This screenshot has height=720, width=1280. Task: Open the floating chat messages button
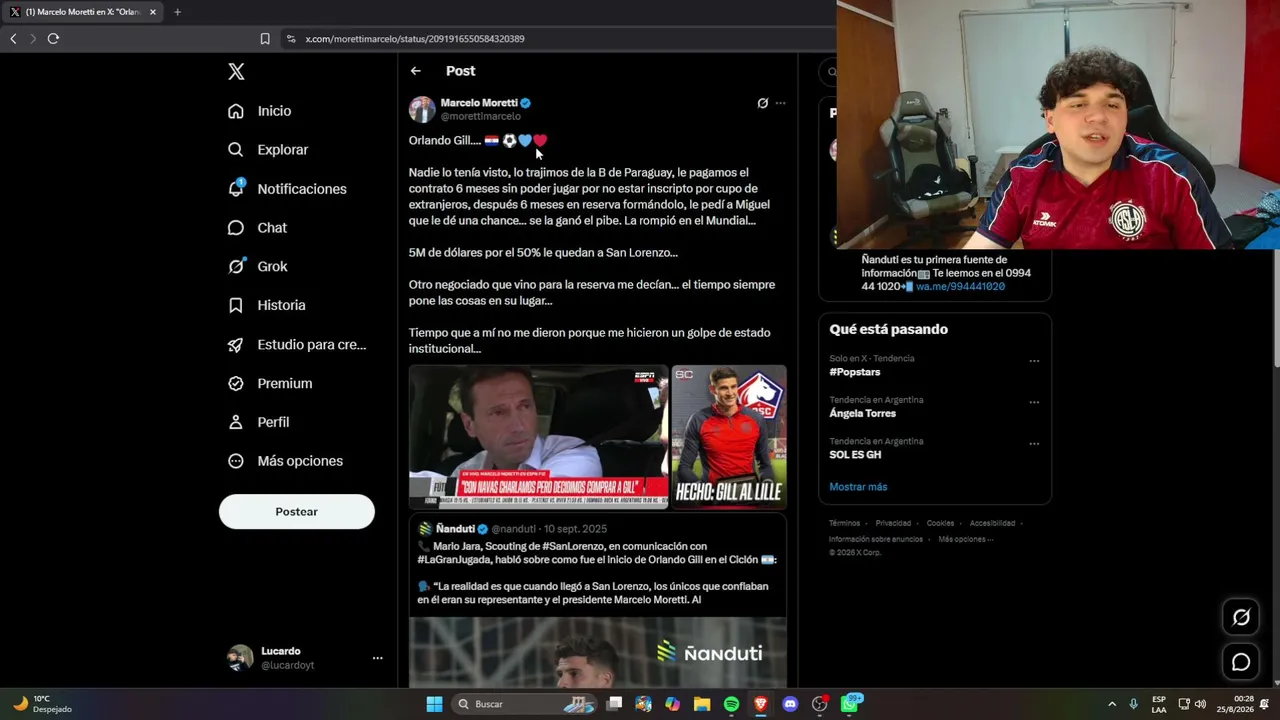click(x=1241, y=662)
